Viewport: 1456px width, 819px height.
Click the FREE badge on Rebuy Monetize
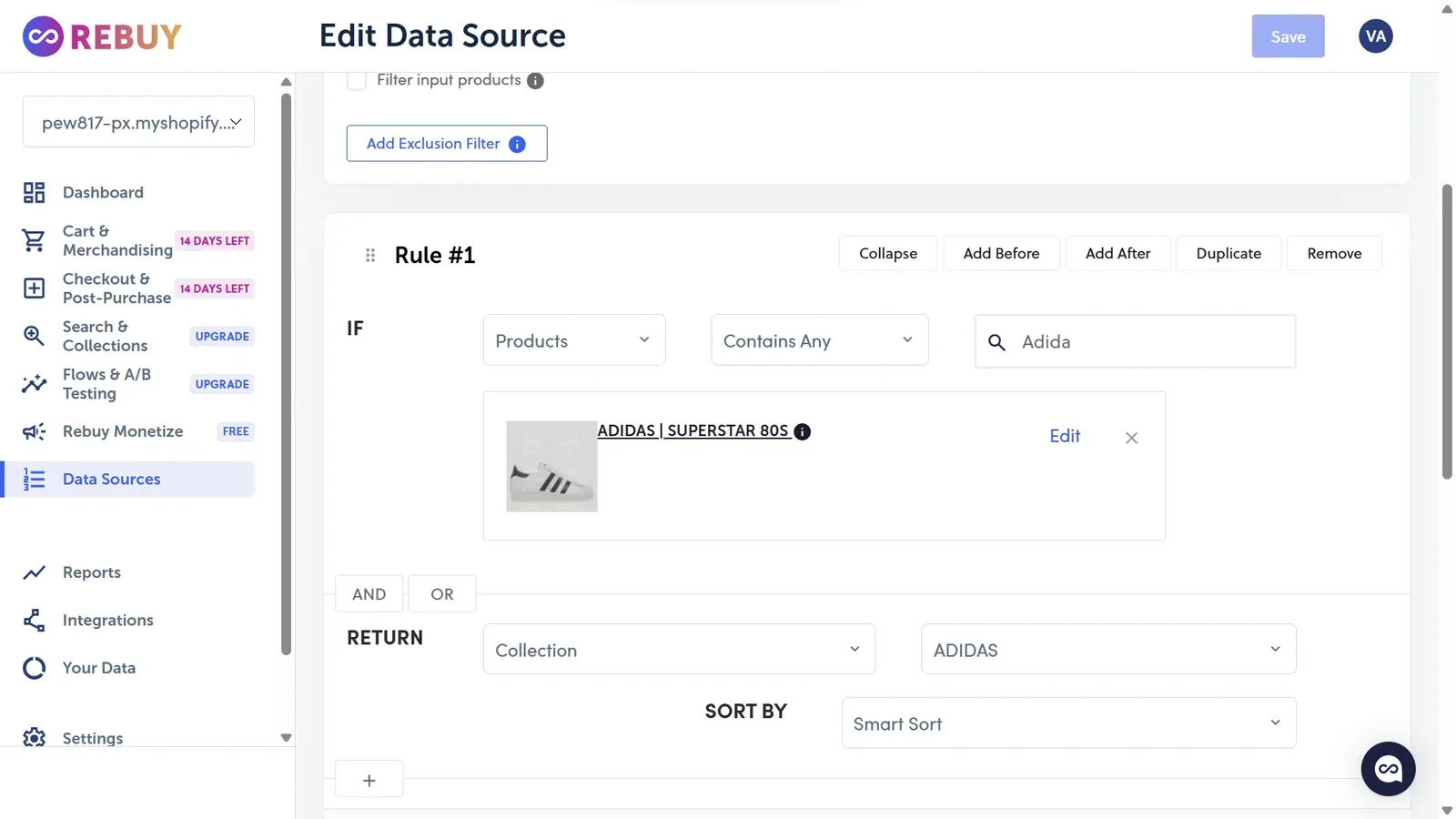236,432
